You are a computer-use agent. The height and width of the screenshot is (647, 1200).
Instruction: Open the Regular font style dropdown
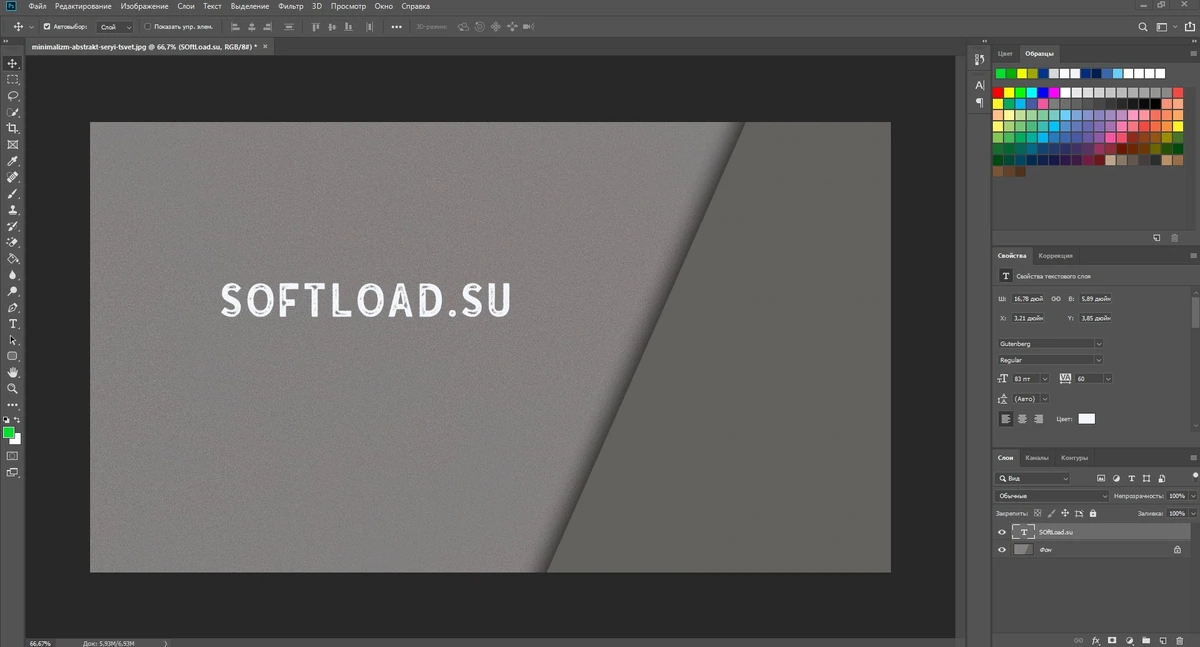click(1050, 360)
